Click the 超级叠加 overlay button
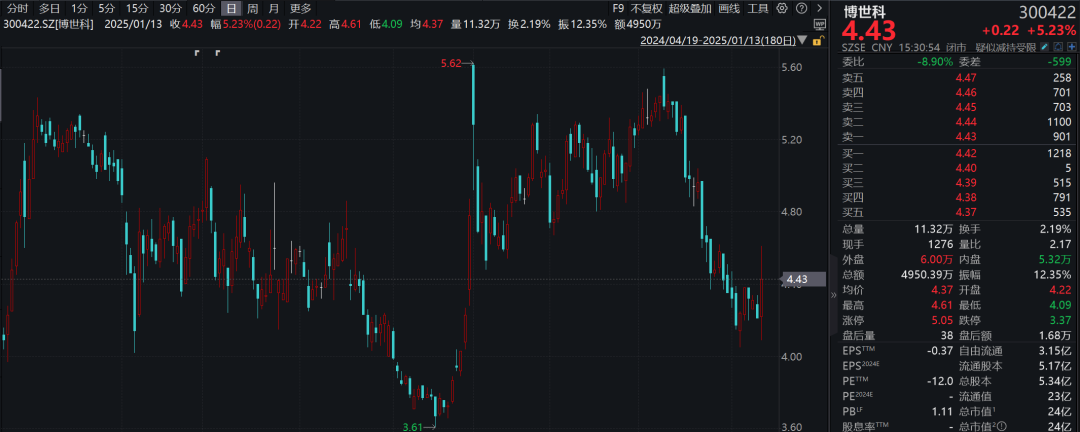The image size is (1080, 432). (690, 8)
